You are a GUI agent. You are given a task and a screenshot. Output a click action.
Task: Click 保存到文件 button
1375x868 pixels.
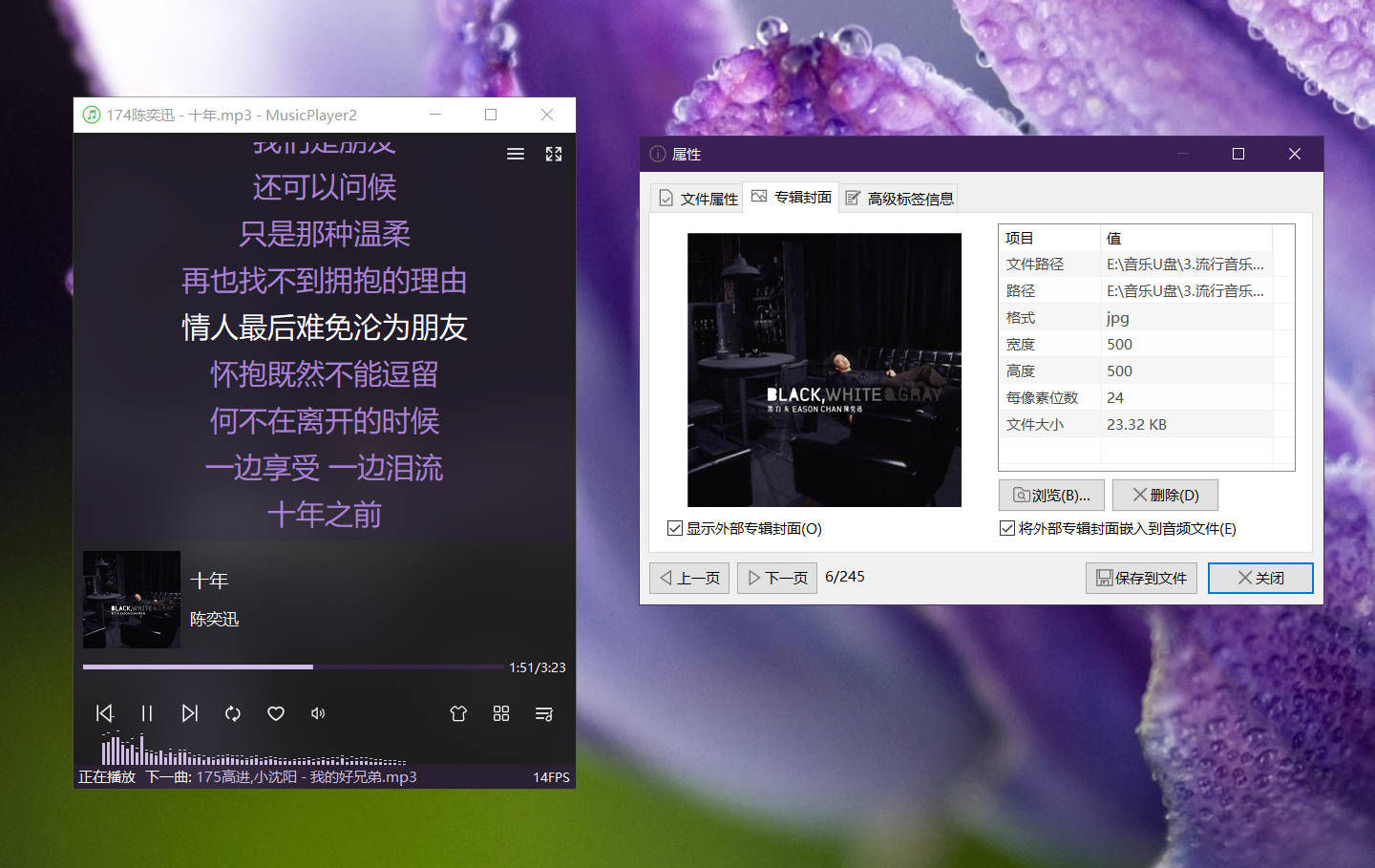tap(1141, 578)
